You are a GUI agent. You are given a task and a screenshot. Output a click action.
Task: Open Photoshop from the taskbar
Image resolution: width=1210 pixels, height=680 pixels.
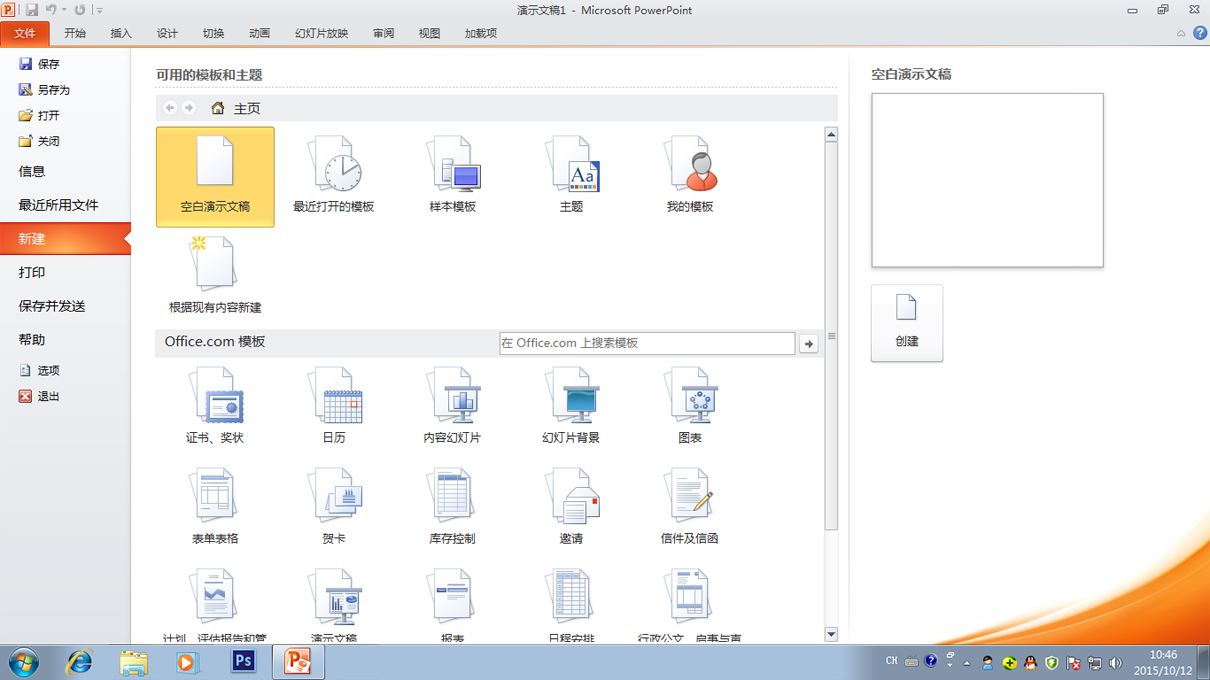243,661
